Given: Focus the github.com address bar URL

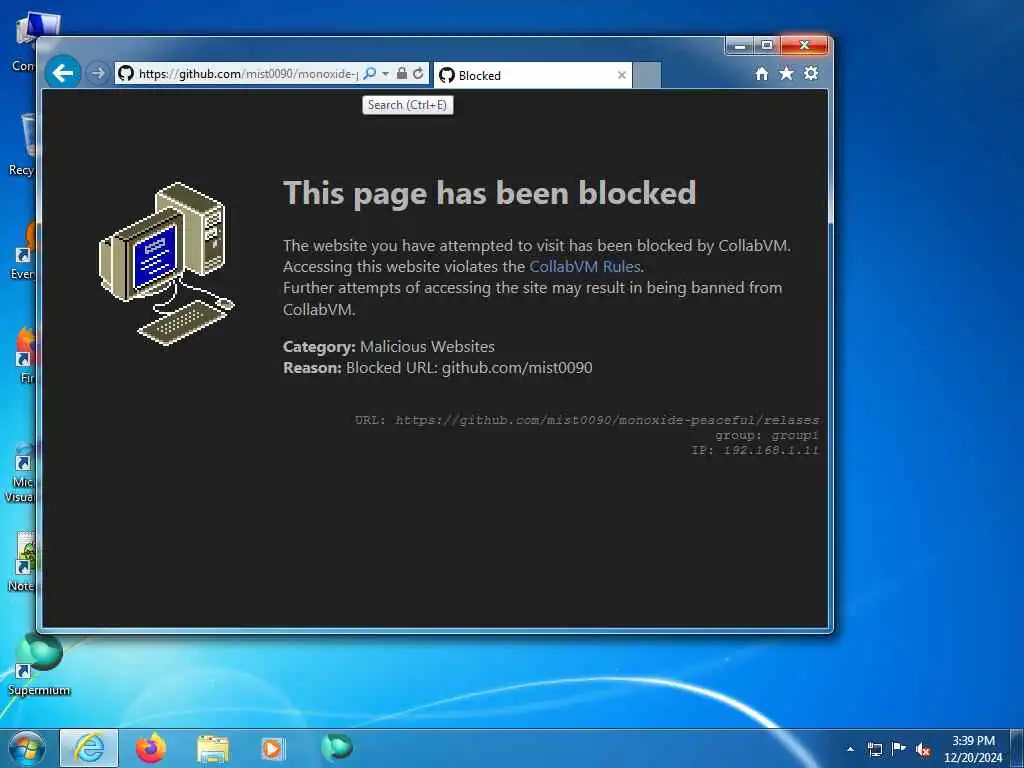Looking at the screenshot, I should coord(248,74).
